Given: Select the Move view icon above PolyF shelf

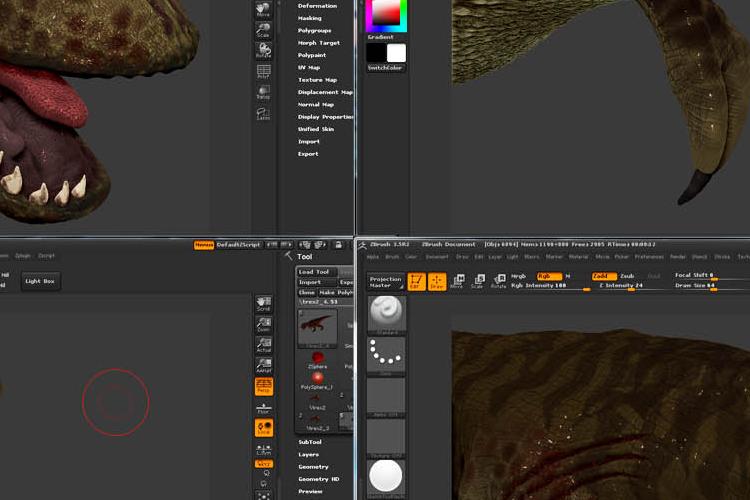Looking at the screenshot, I should click(263, 9).
